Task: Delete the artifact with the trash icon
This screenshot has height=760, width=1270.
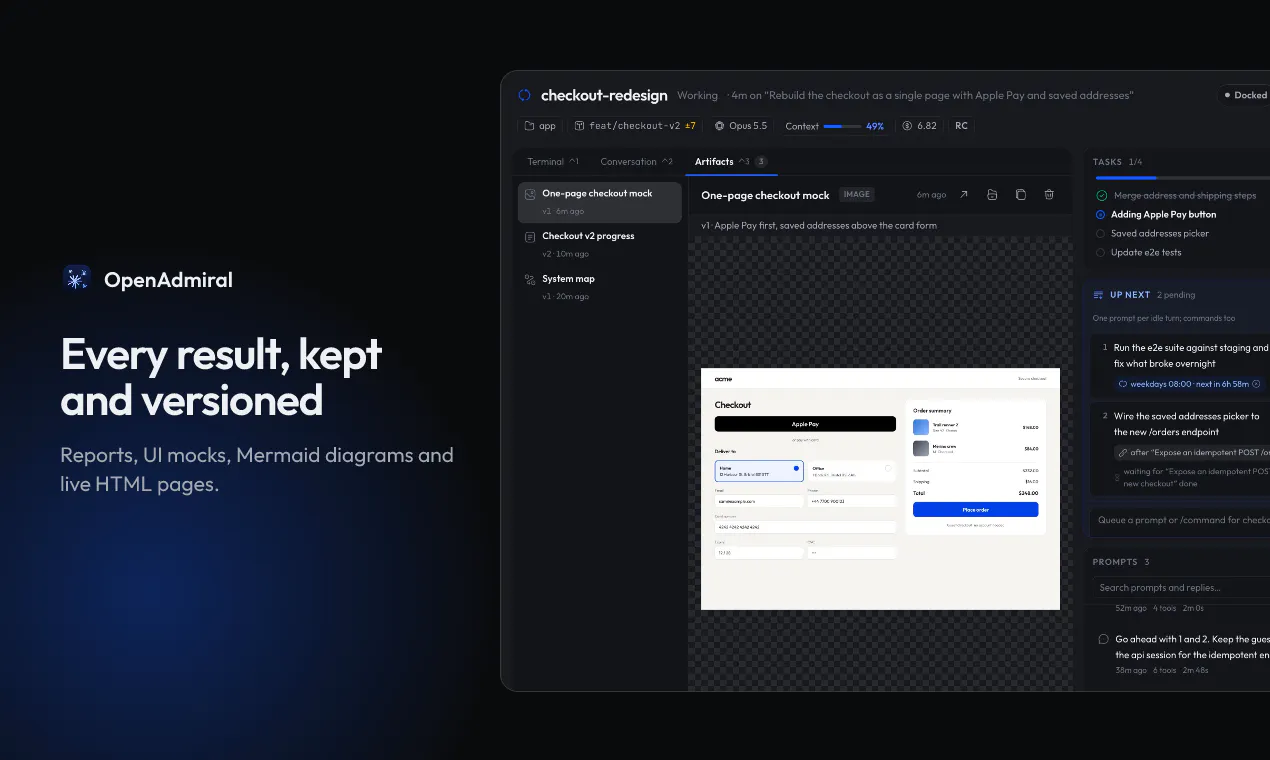Action: pyautogui.click(x=1049, y=195)
